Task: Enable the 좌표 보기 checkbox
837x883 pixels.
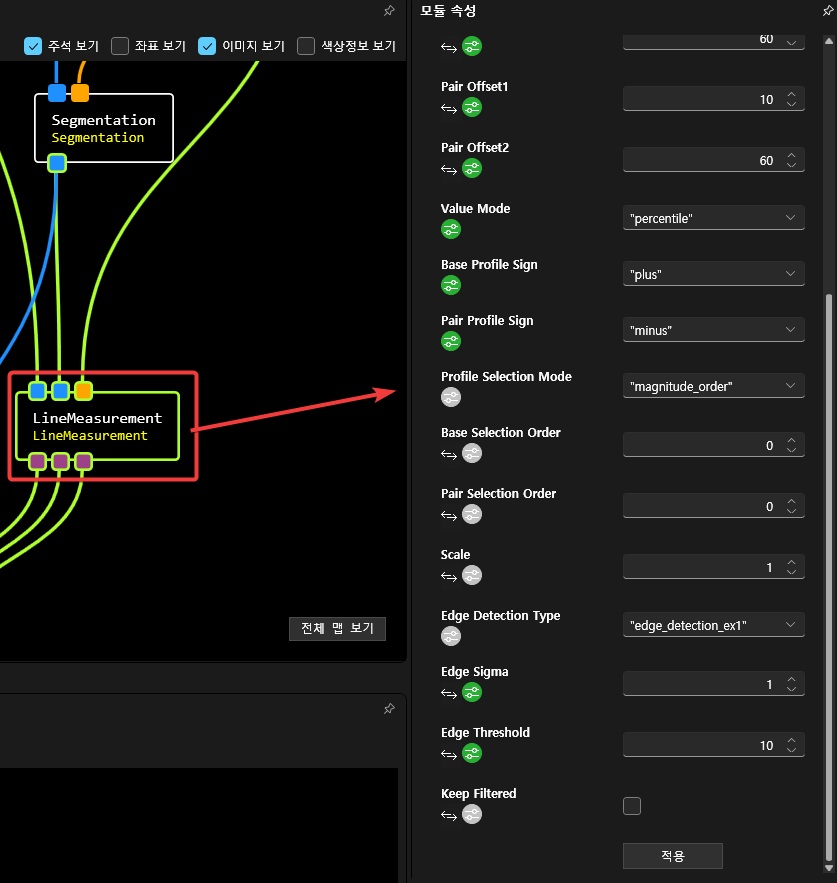Action: (x=120, y=46)
